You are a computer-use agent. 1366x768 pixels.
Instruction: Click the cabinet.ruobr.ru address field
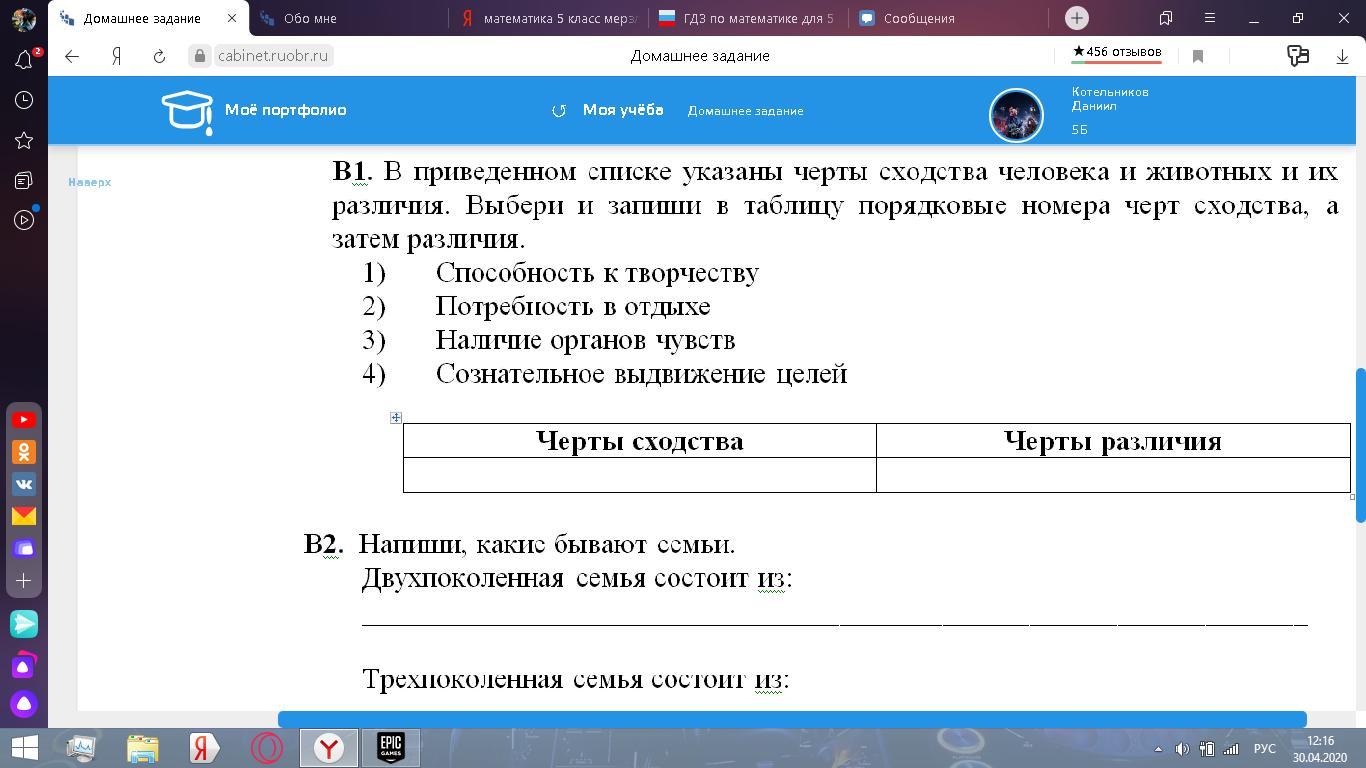[273, 56]
